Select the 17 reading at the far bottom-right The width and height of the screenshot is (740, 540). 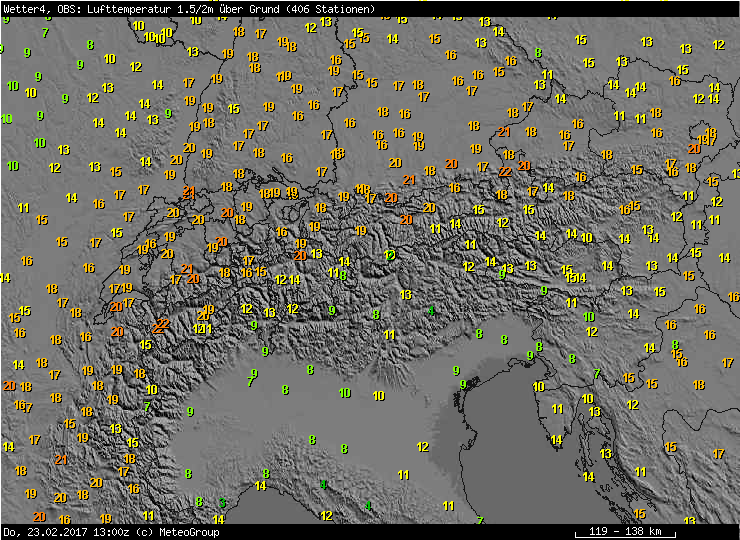tap(718, 453)
